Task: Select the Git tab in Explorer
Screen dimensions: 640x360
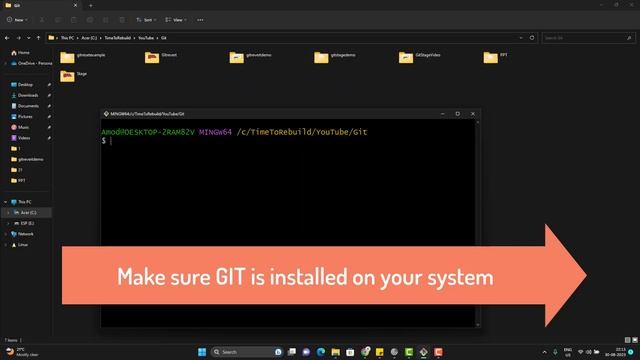Action: tap(41, 5)
